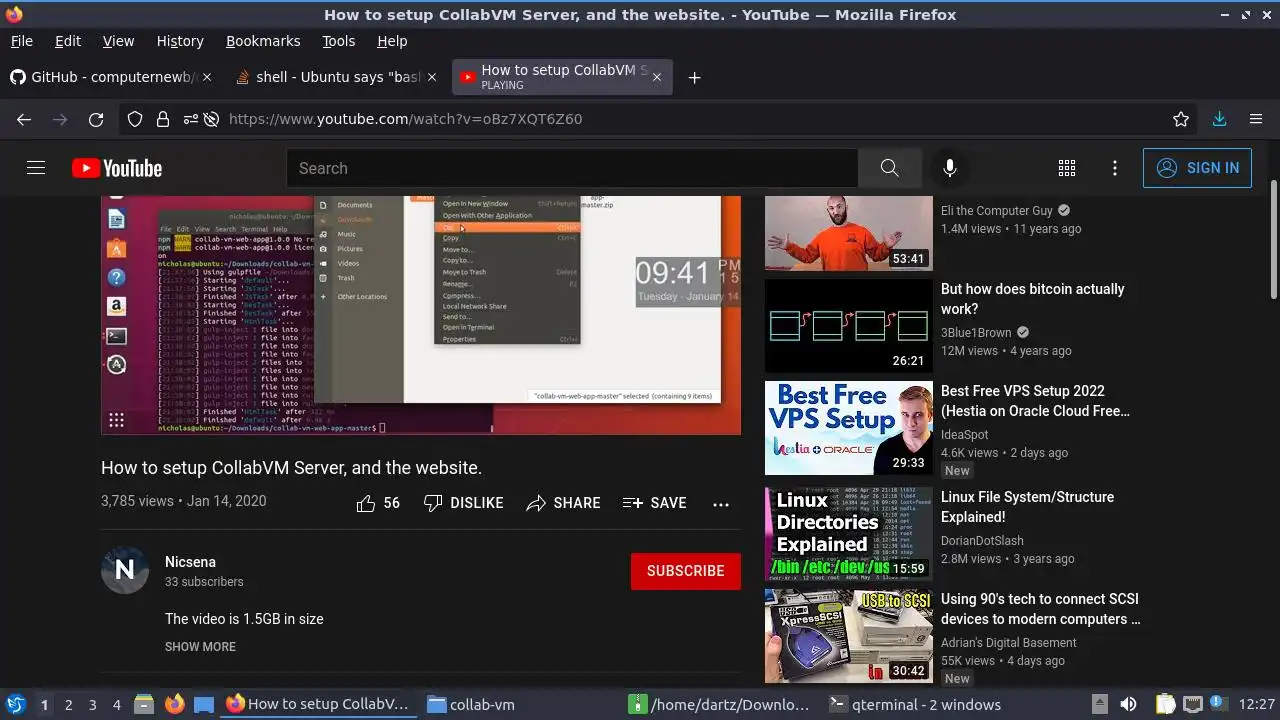1280x720 pixels.
Task: Show site security padlock info
Action: [163, 119]
